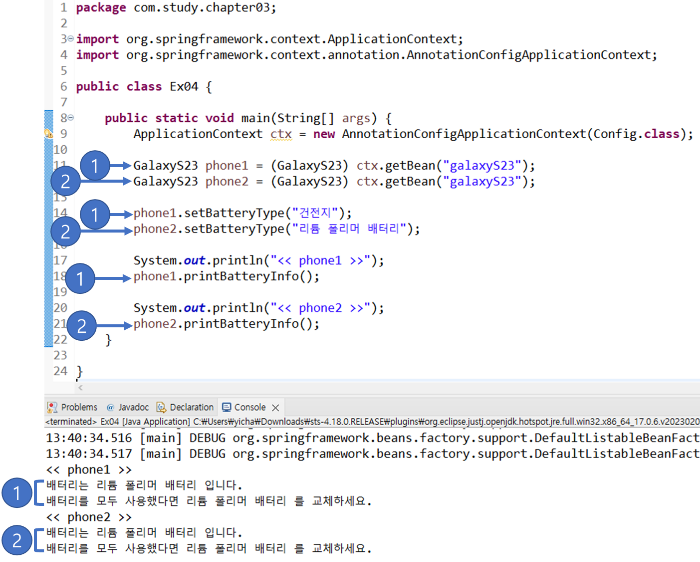The width and height of the screenshot is (700, 562).
Task: Click the "리튬 폴리머 배터리" string literal
Action: point(349,229)
